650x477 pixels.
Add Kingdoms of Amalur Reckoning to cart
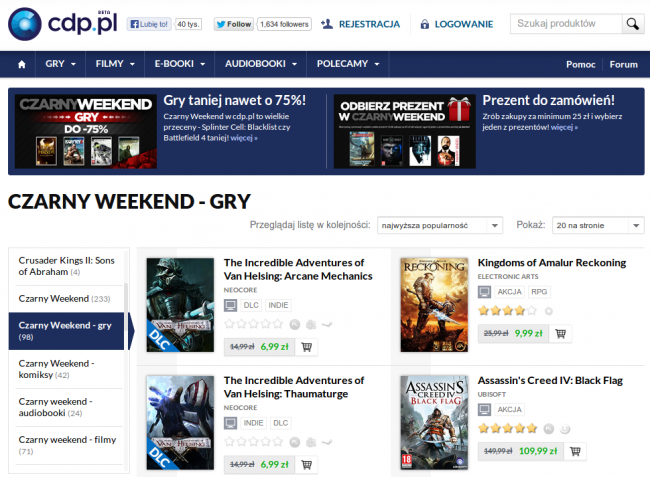point(560,334)
